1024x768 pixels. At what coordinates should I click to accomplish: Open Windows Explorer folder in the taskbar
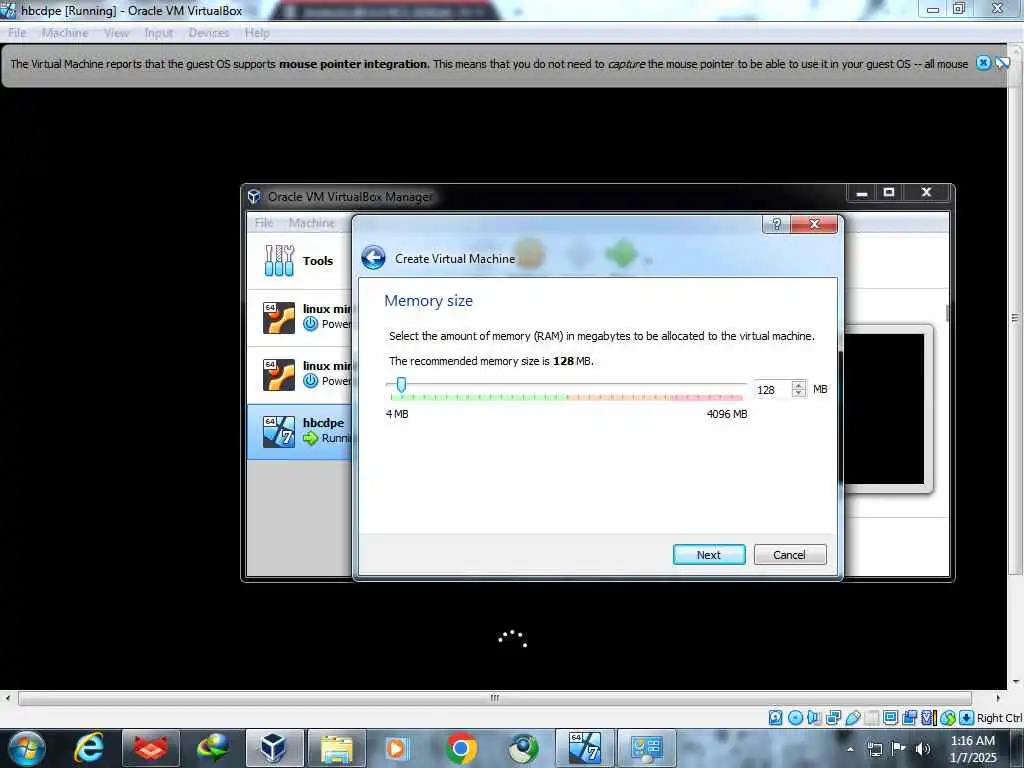(x=336, y=748)
